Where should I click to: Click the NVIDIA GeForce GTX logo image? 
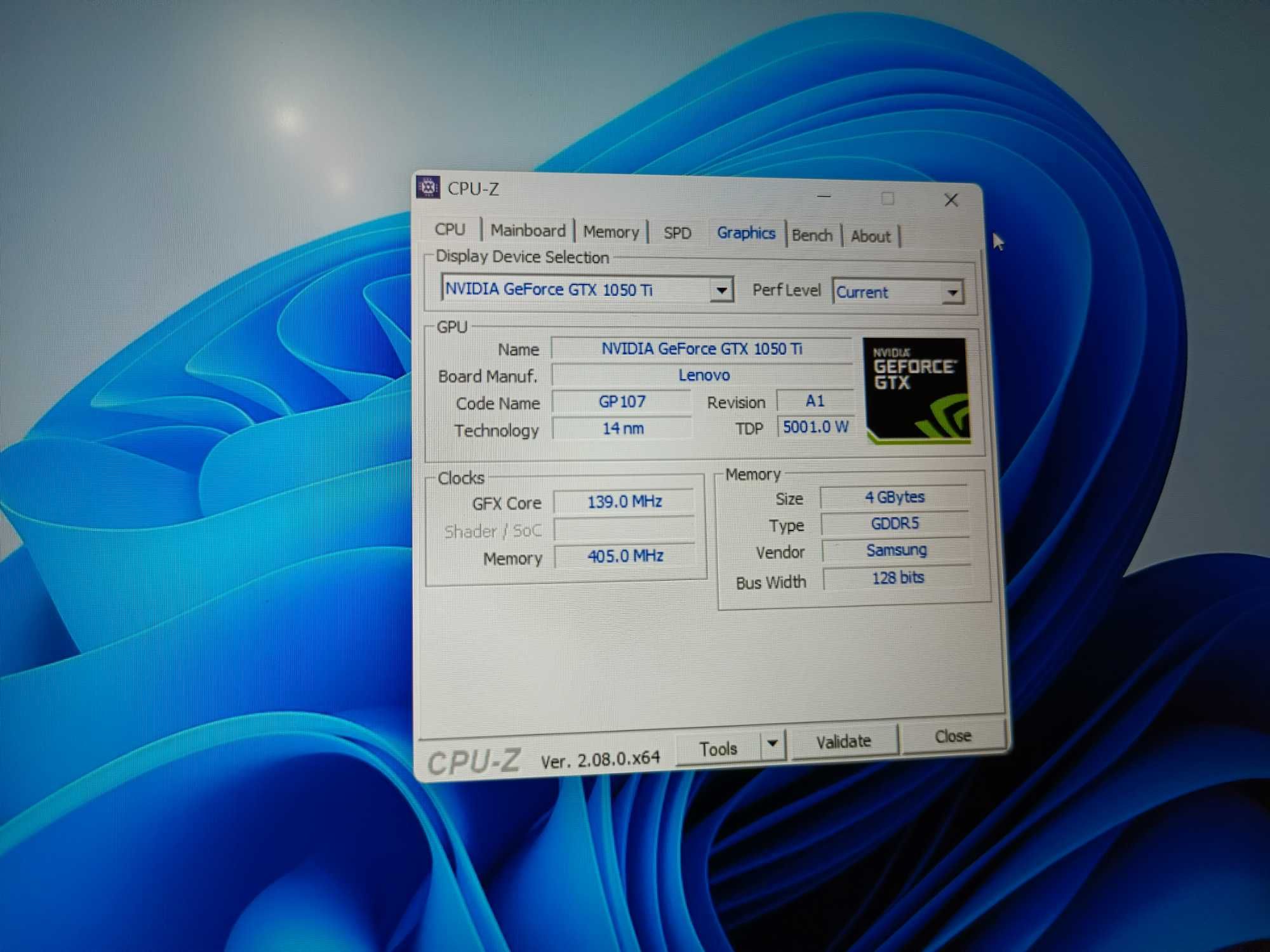[916, 390]
